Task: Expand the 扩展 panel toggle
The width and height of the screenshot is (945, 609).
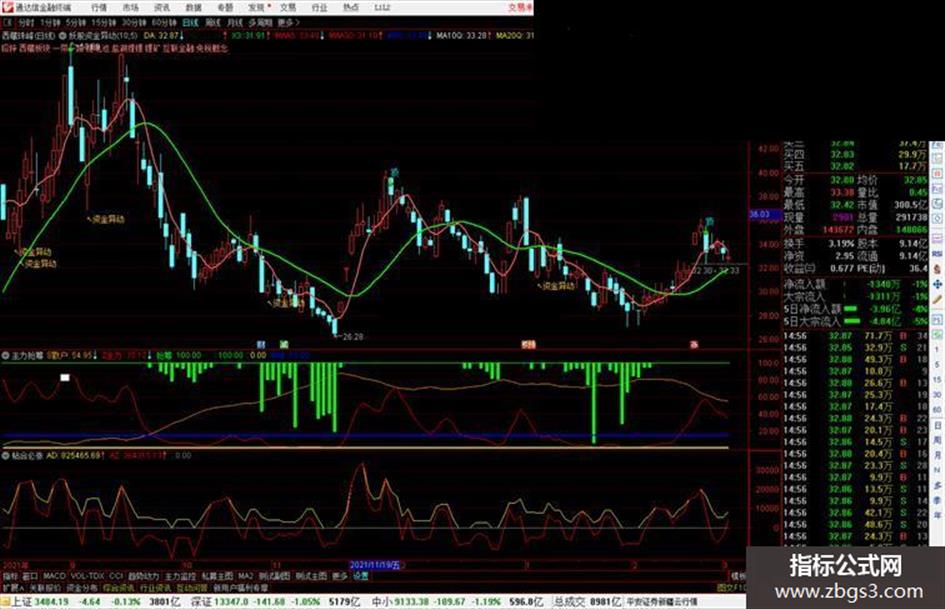Action: 12,587
